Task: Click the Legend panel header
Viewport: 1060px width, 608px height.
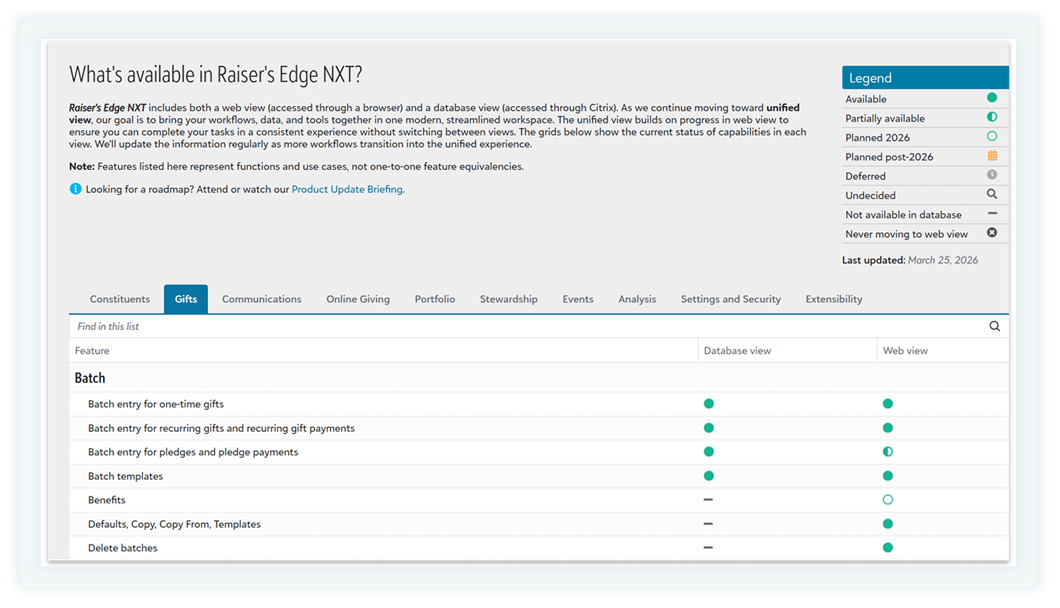Action: pos(925,78)
